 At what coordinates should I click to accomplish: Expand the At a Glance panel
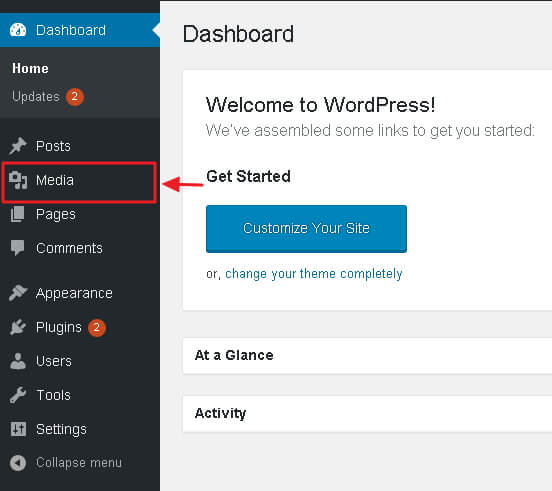point(367,355)
